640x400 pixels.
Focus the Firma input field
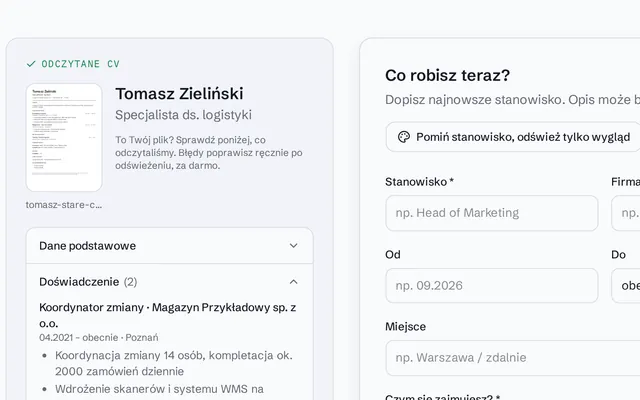(x=626, y=213)
